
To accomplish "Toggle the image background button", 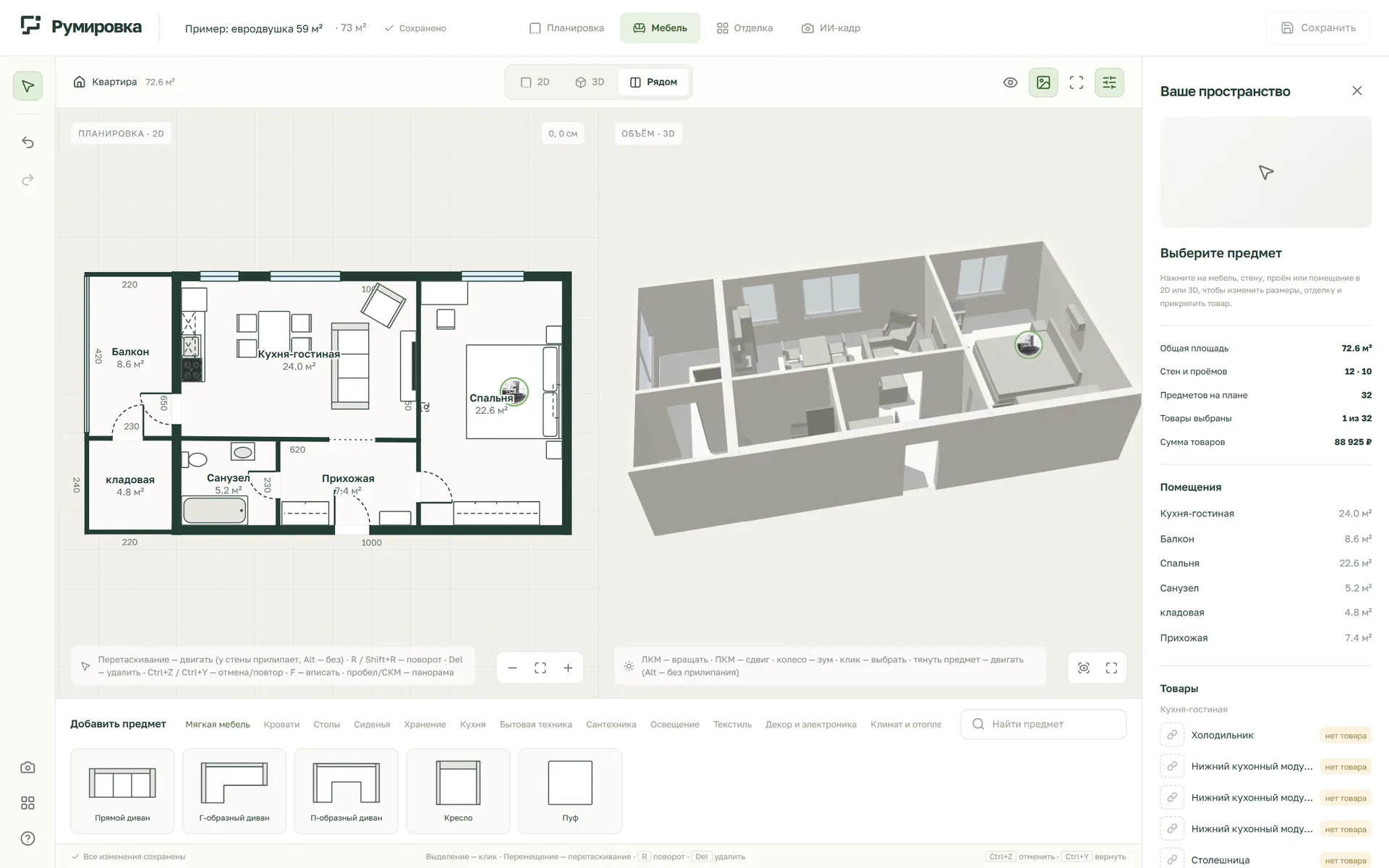I will coord(1043,82).
